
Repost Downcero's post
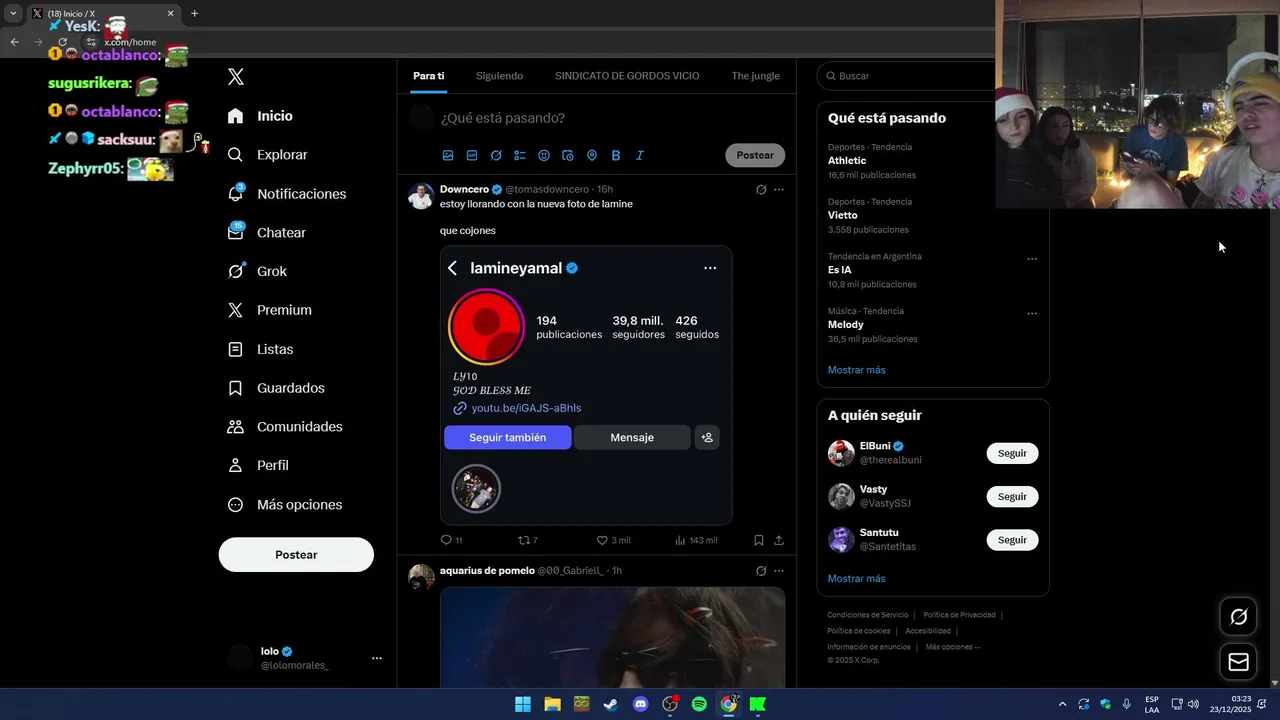(527, 540)
